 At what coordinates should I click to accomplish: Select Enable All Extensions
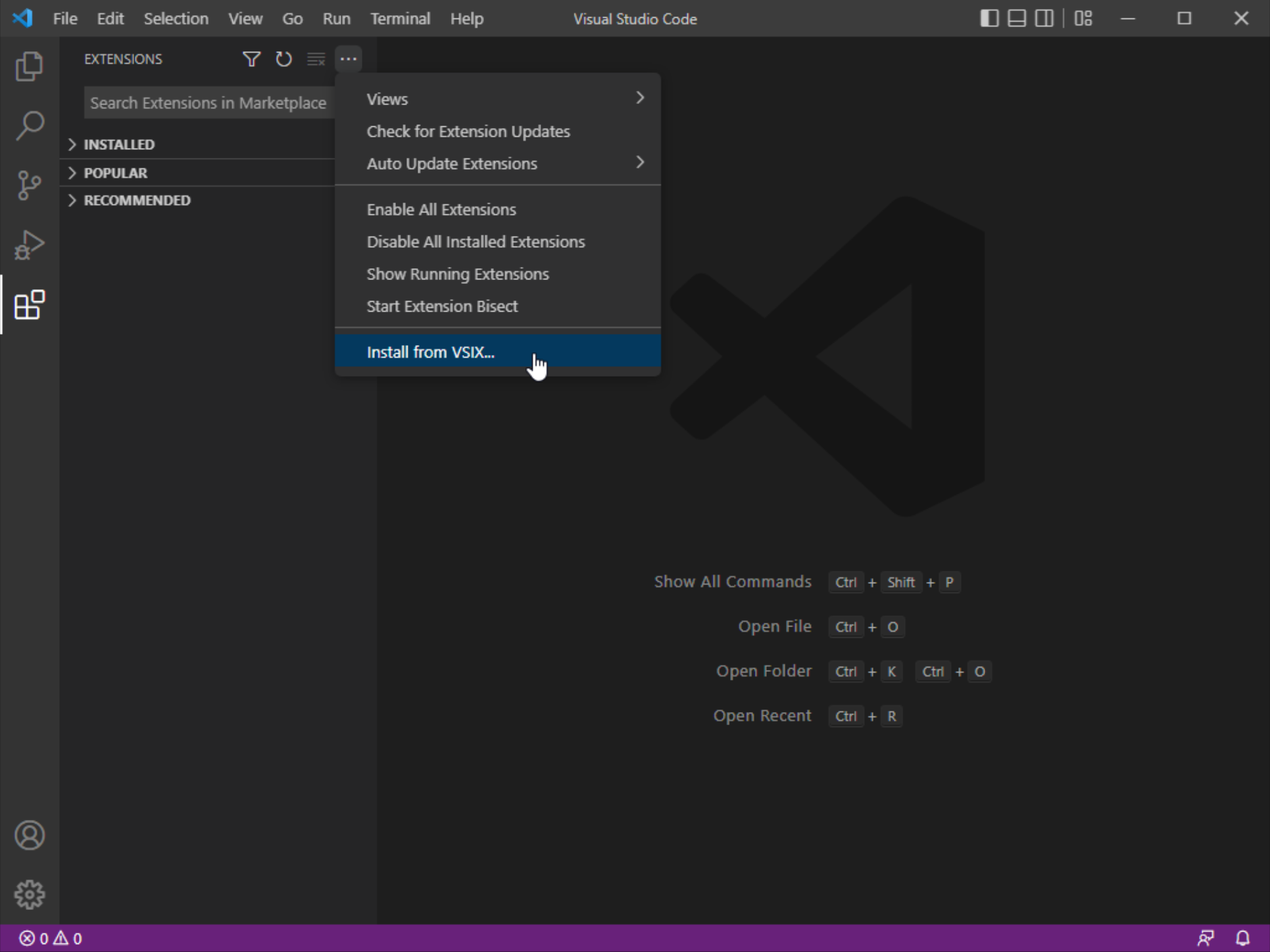pyautogui.click(x=498, y=209)
